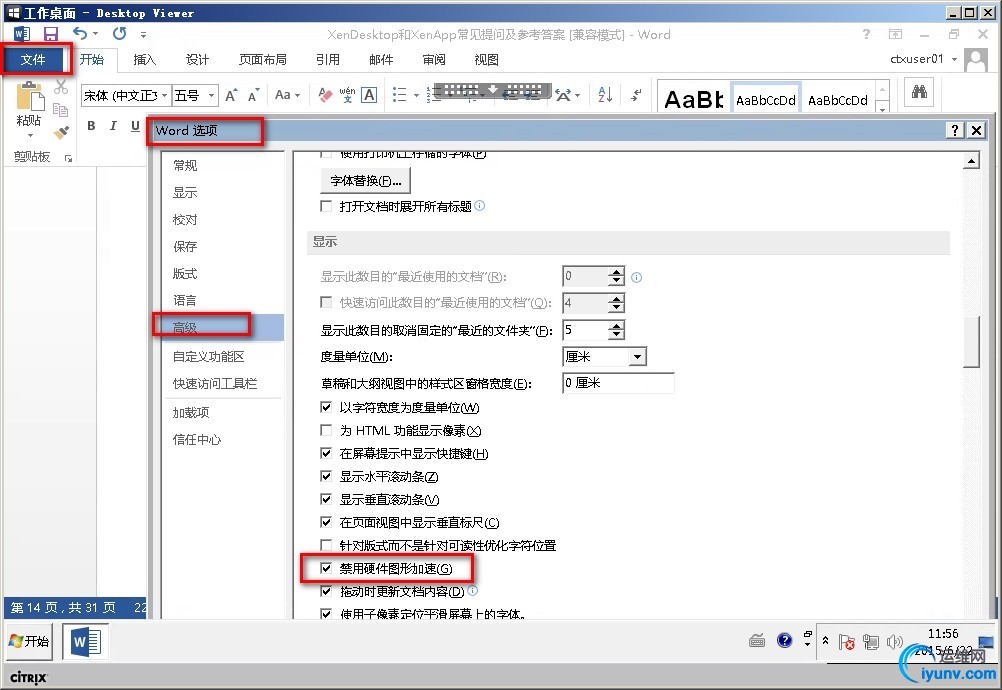Toggle Bold formatting button
This screenshot has width=1002, height=690.
coord(91,126)
